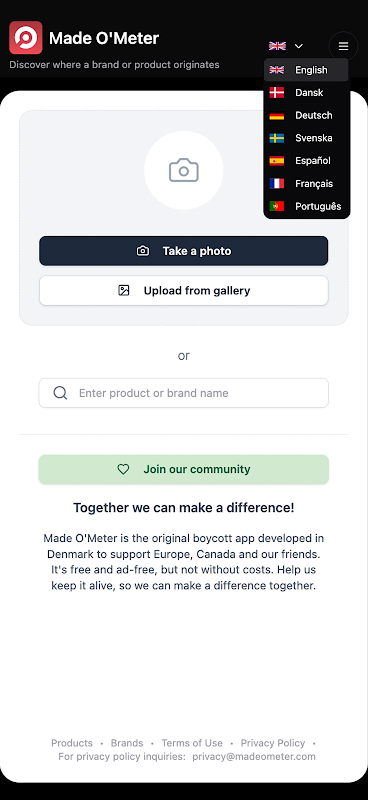Click the Swedish flag icon
Image resolution: width=368 pixels, height=800 pixels.
(277, 138)
